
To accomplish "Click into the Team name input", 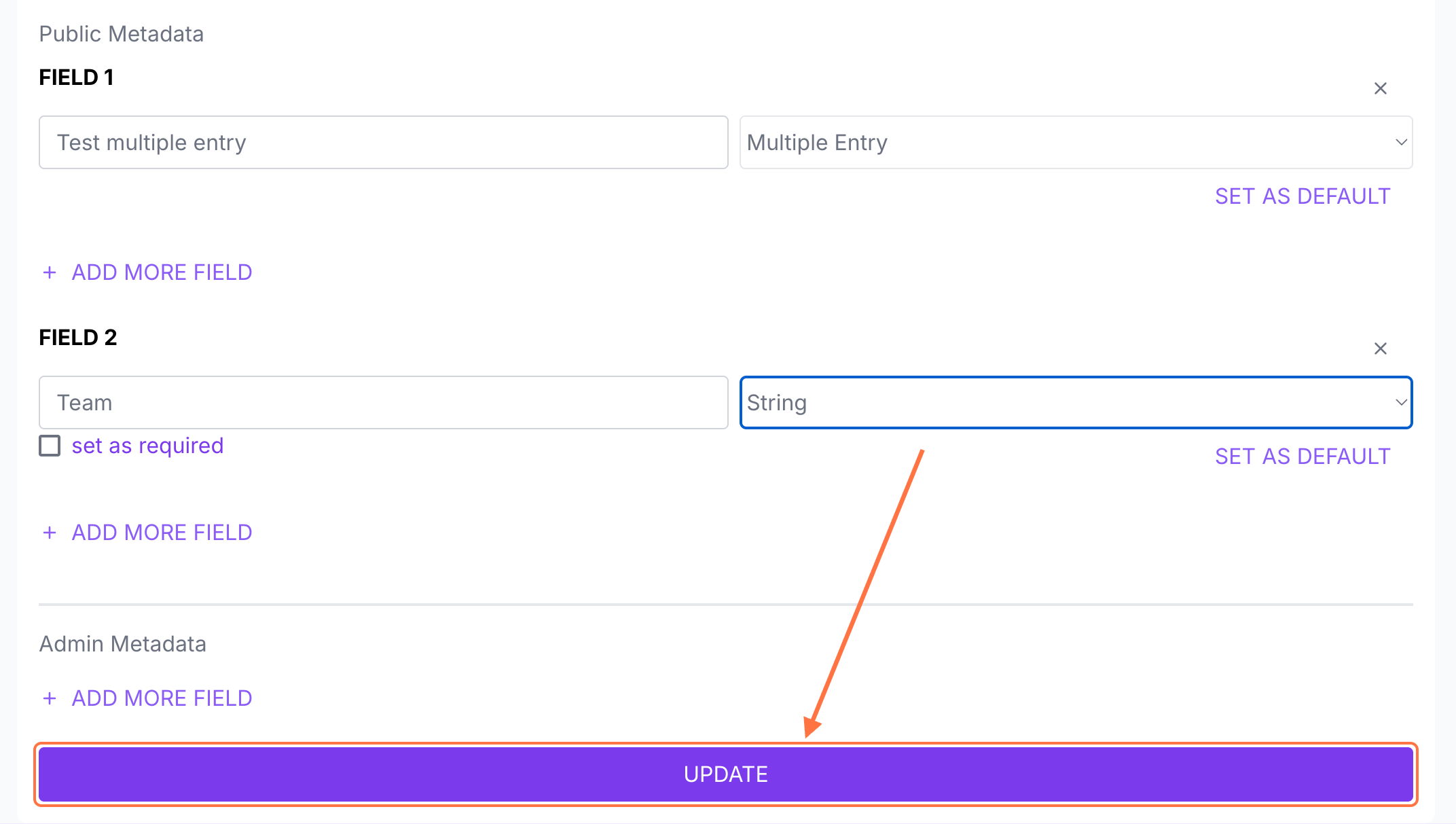I will (383, 403).
